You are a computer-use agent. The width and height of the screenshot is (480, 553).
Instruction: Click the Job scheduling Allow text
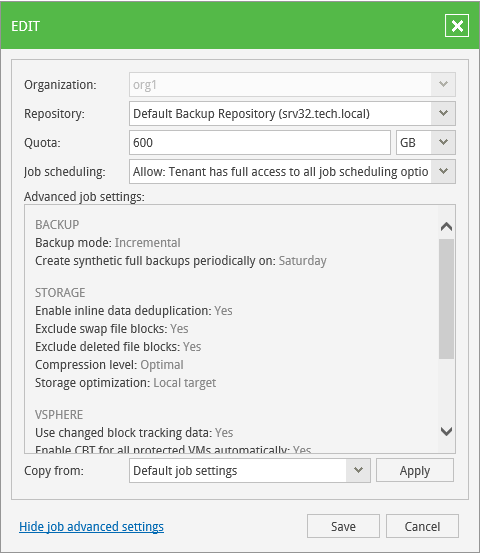281,172
